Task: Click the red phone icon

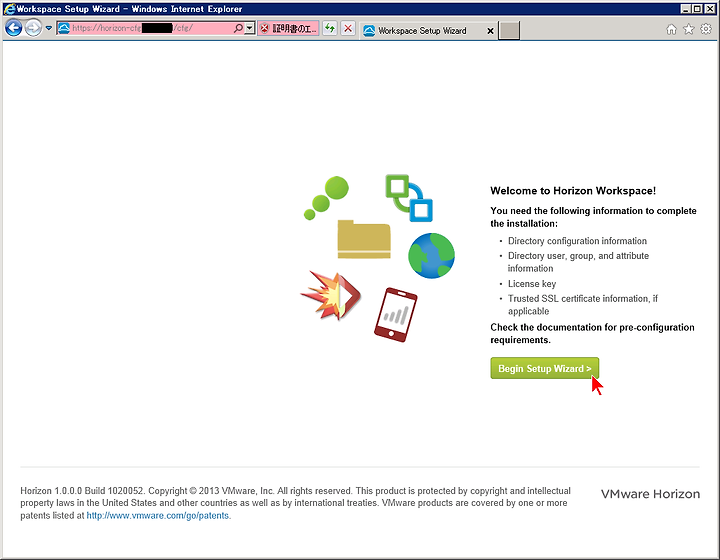Action: 396,315
